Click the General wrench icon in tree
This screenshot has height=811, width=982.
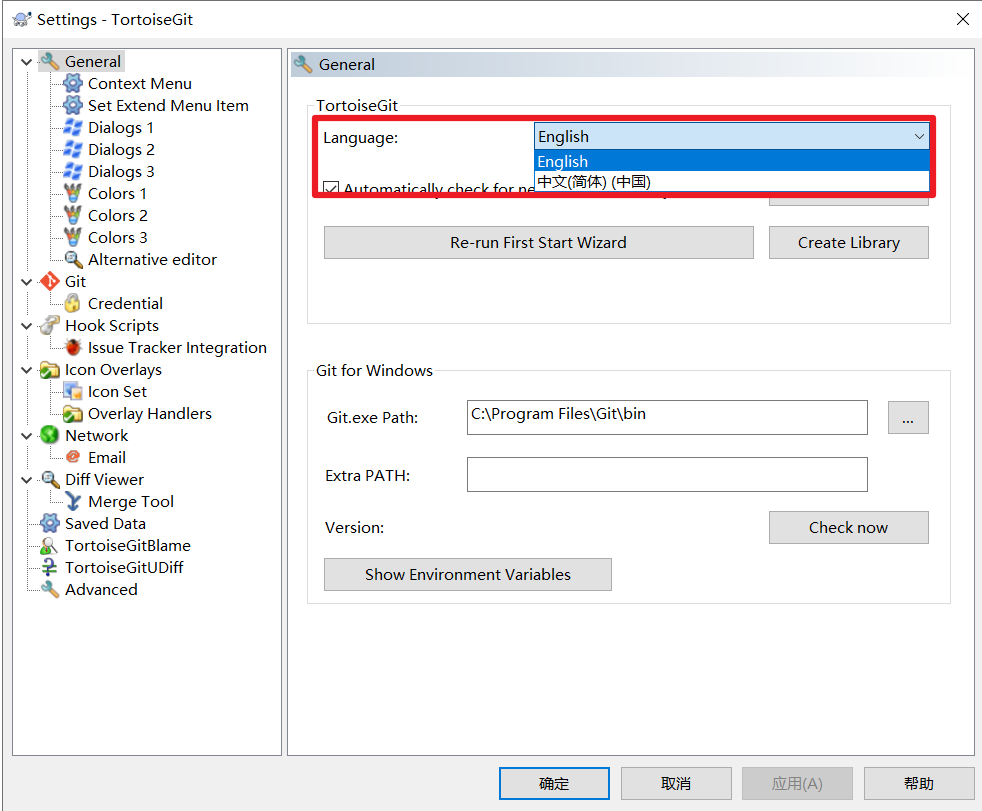click(x=50, y=61)
